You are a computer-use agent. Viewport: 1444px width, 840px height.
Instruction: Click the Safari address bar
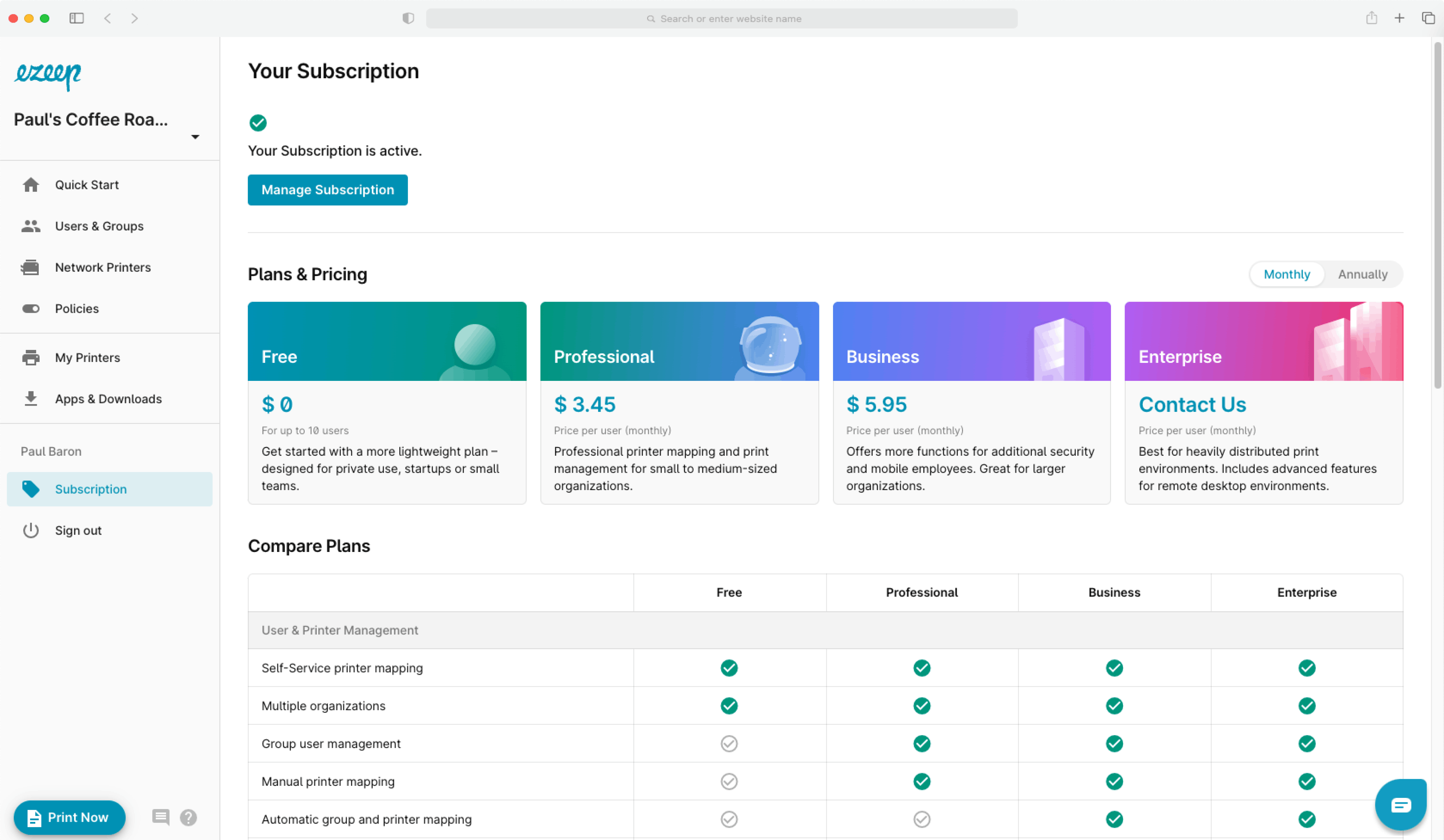722,18
